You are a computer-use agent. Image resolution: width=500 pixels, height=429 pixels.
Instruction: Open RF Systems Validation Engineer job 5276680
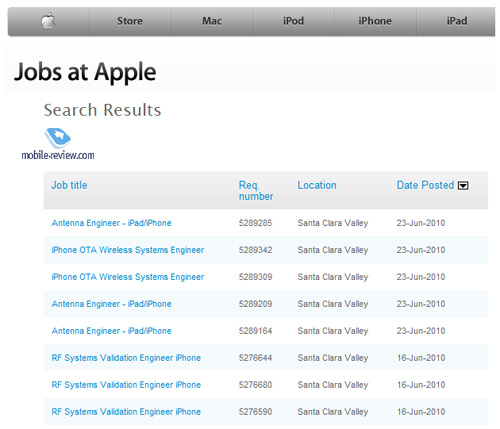tap(126, 385)
